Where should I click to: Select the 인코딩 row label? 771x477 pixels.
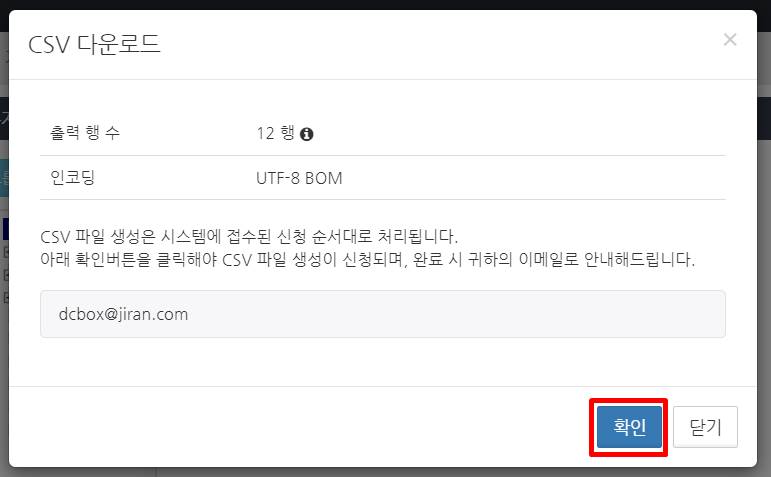coord(72,178)
